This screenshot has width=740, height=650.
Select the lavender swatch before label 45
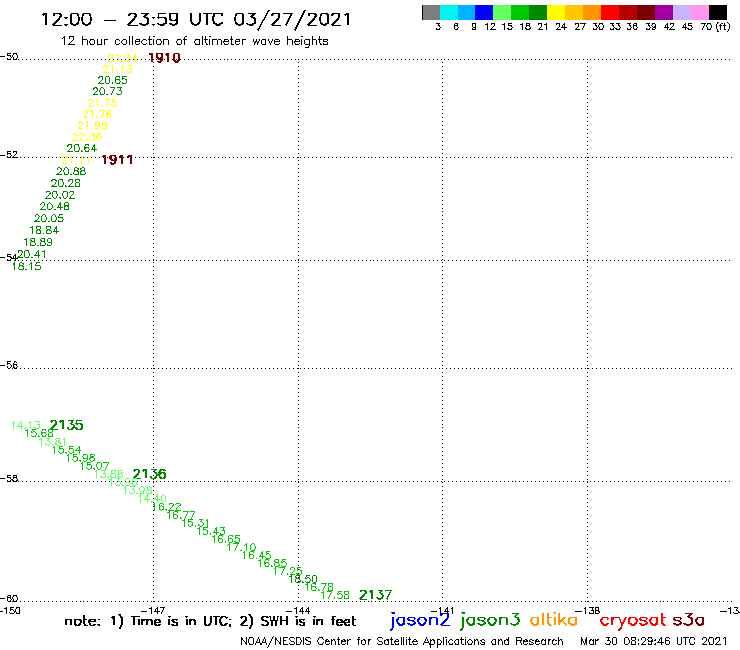coord(681,13)
